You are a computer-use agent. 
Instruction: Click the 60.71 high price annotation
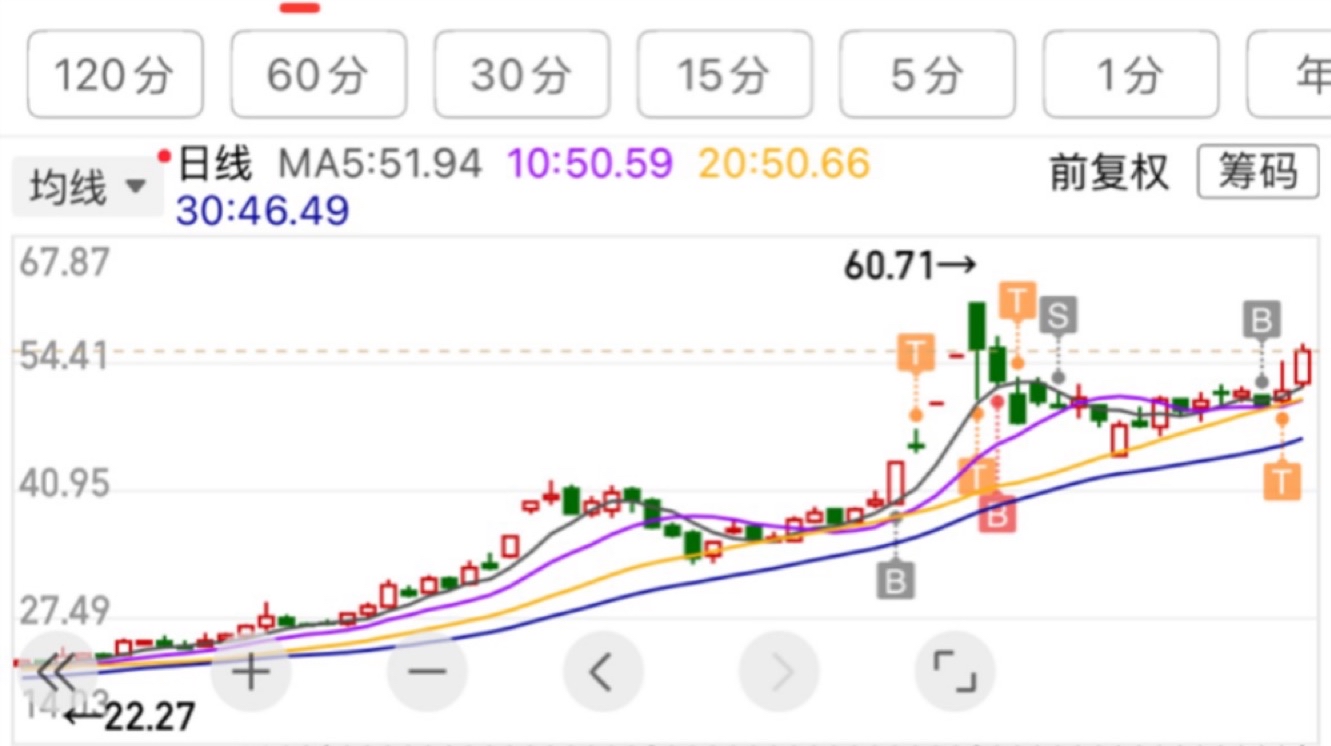[x=909, y=266]
